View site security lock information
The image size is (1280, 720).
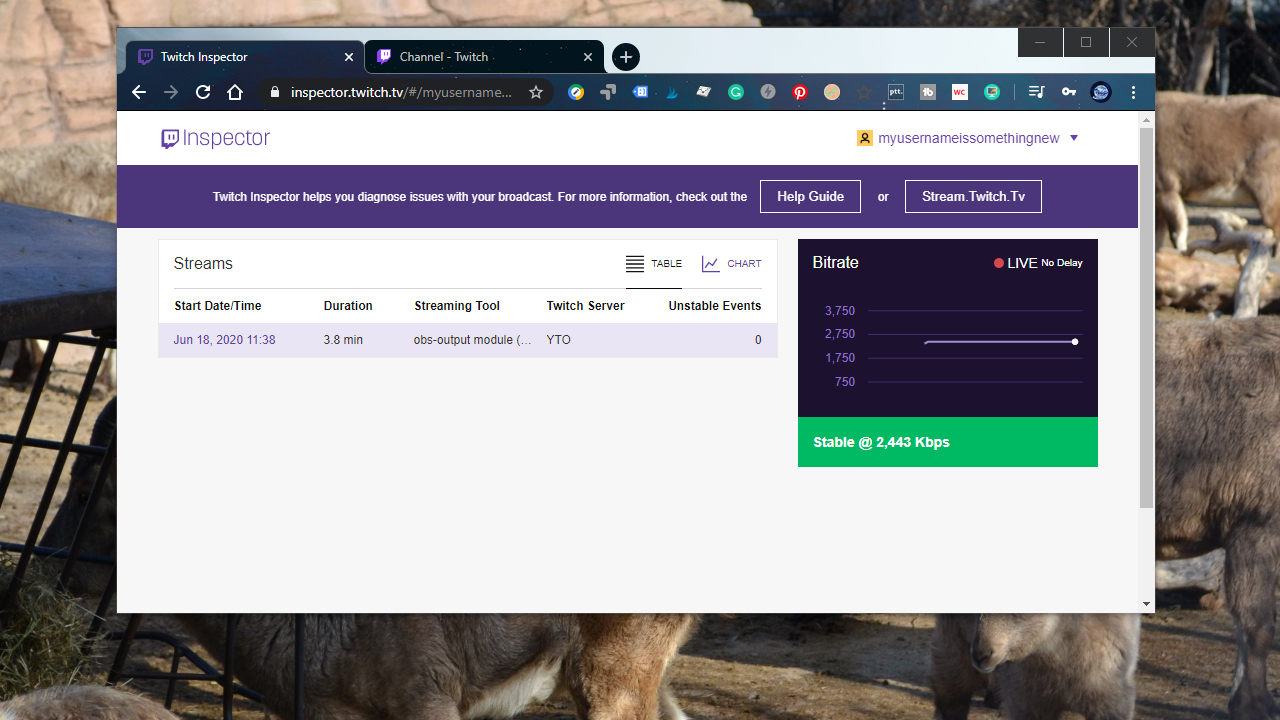click(275, 92)
